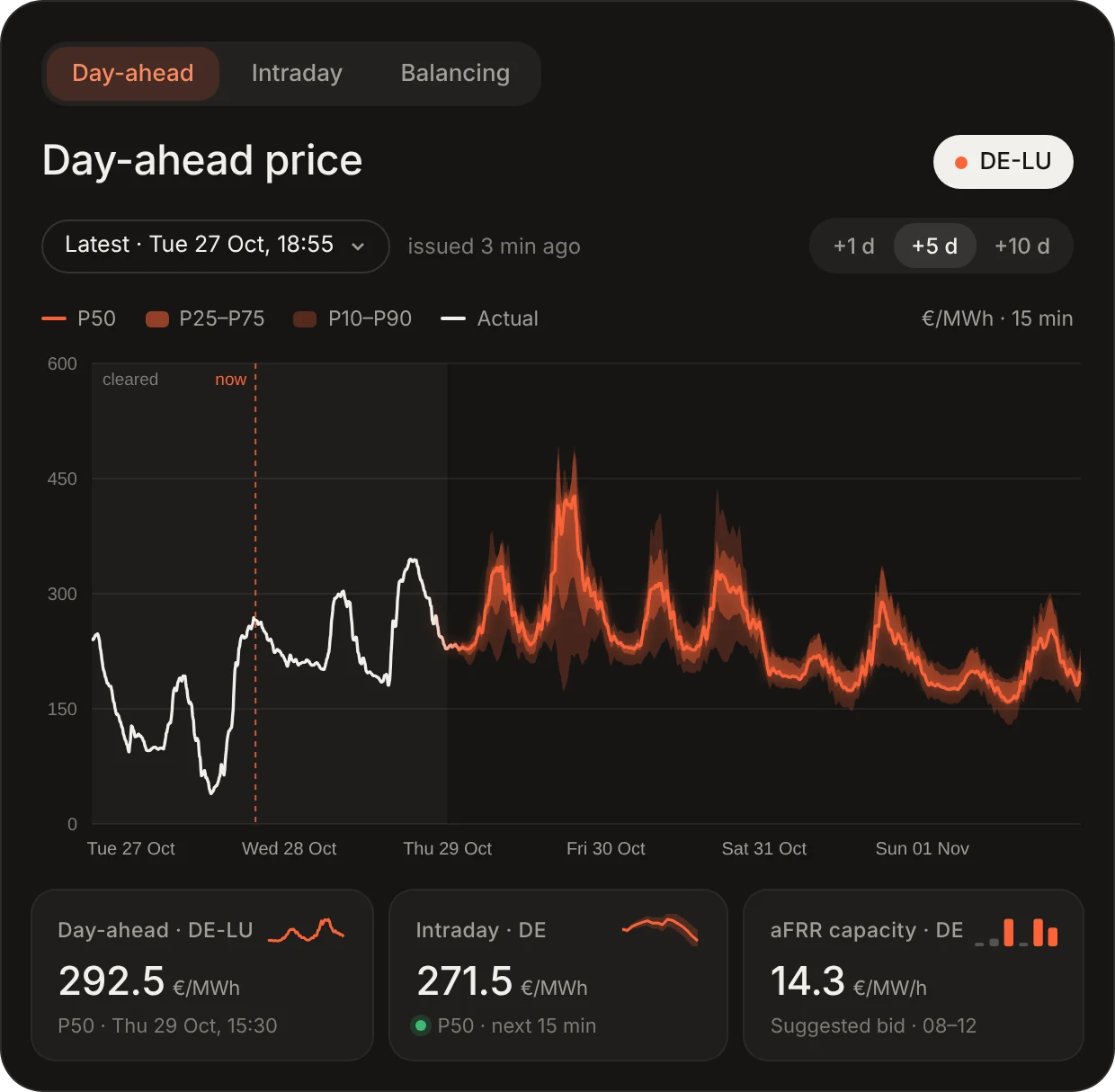
Task: Click the 'Sun 01 Nov' axis label
Action: [x=923, y=848]
